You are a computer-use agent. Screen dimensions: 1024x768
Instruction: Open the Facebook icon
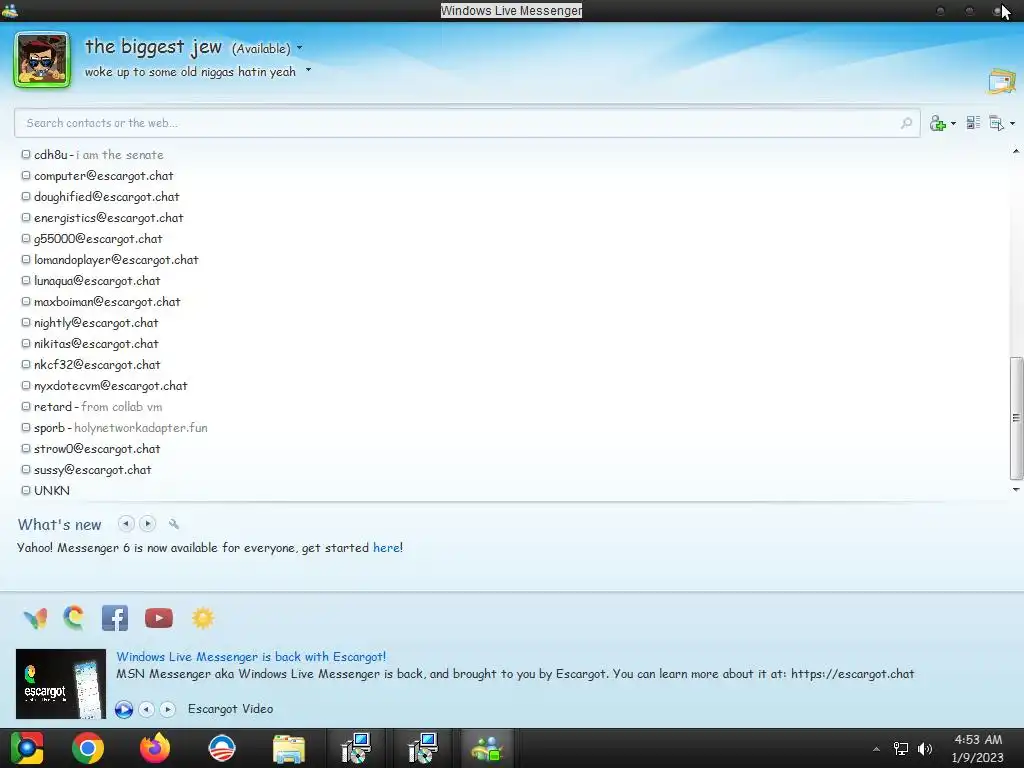(x=115, y=618)
